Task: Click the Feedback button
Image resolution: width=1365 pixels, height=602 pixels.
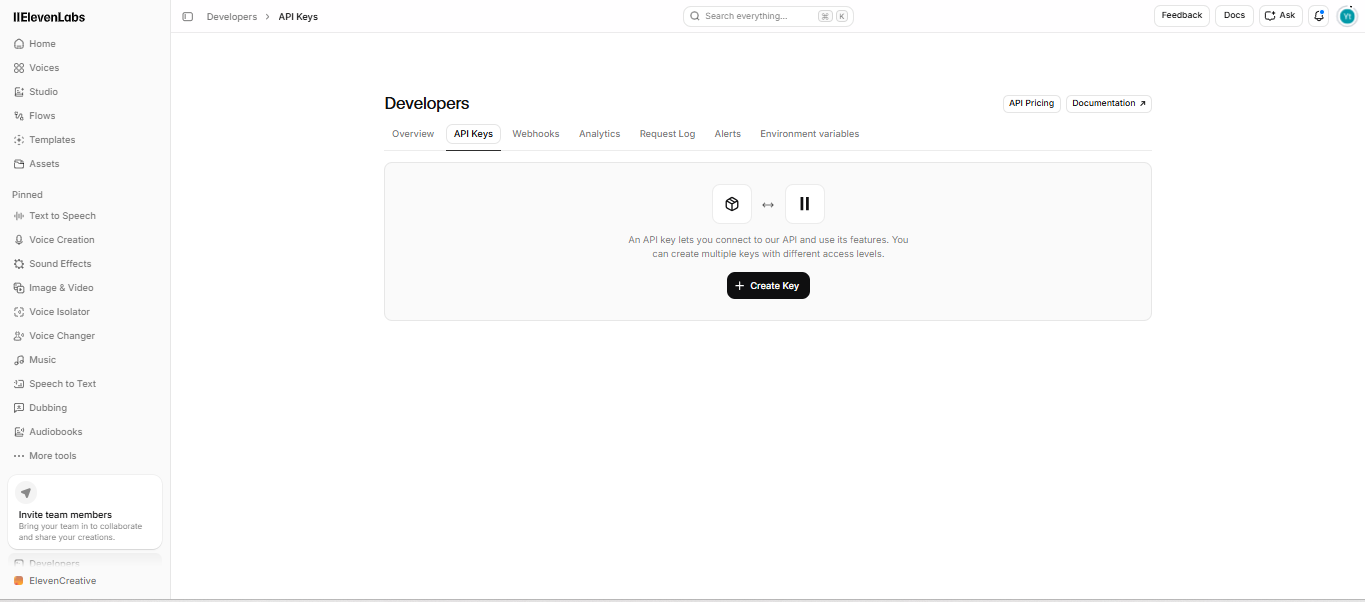Action: click(1182, 16)
